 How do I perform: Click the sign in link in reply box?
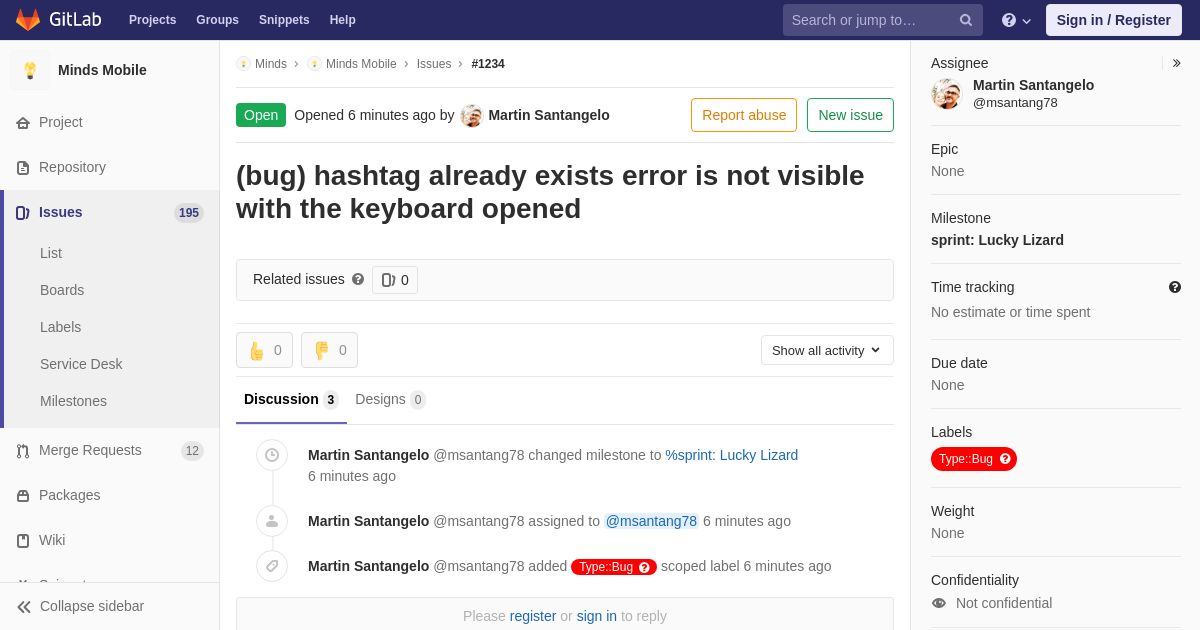coord(597,616)
